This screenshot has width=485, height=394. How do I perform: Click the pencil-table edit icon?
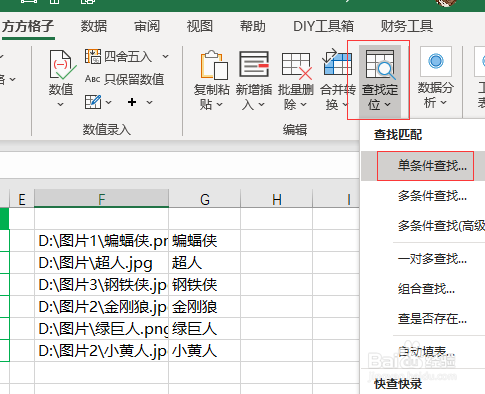[93, 102]
